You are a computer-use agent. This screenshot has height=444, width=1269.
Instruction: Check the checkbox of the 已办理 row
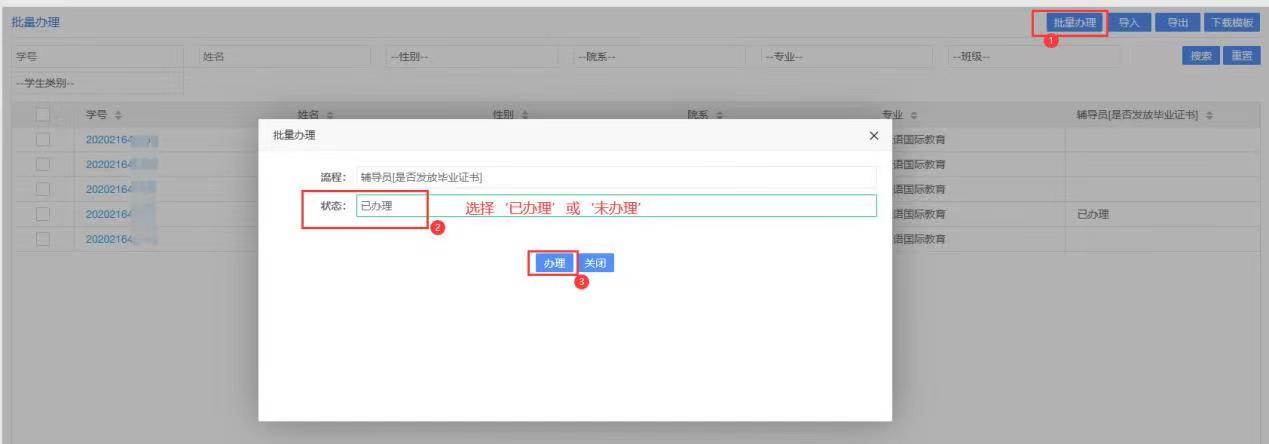click(43, 214)
